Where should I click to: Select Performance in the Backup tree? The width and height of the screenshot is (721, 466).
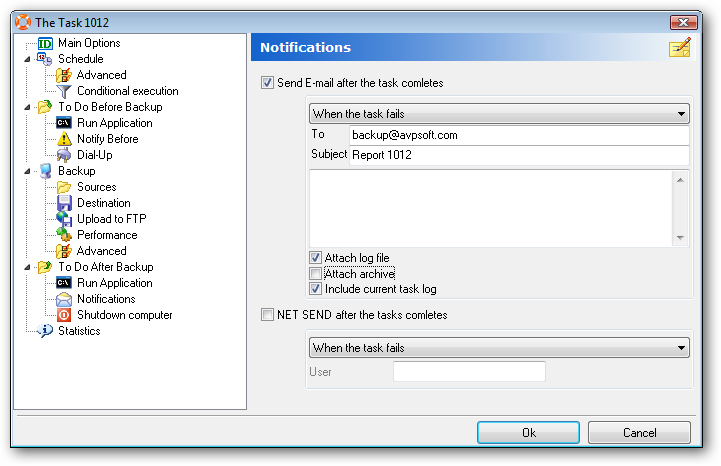(107, 235)
